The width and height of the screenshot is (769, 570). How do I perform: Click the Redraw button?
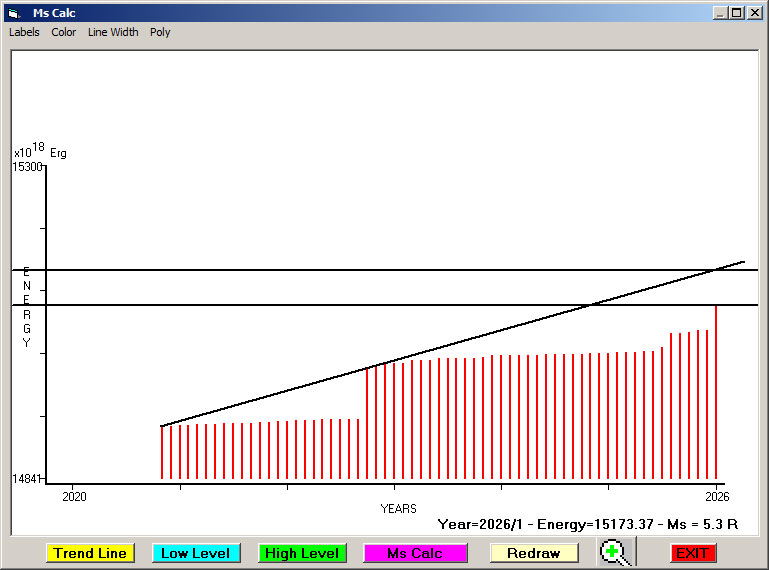click(x=533, y=553)
